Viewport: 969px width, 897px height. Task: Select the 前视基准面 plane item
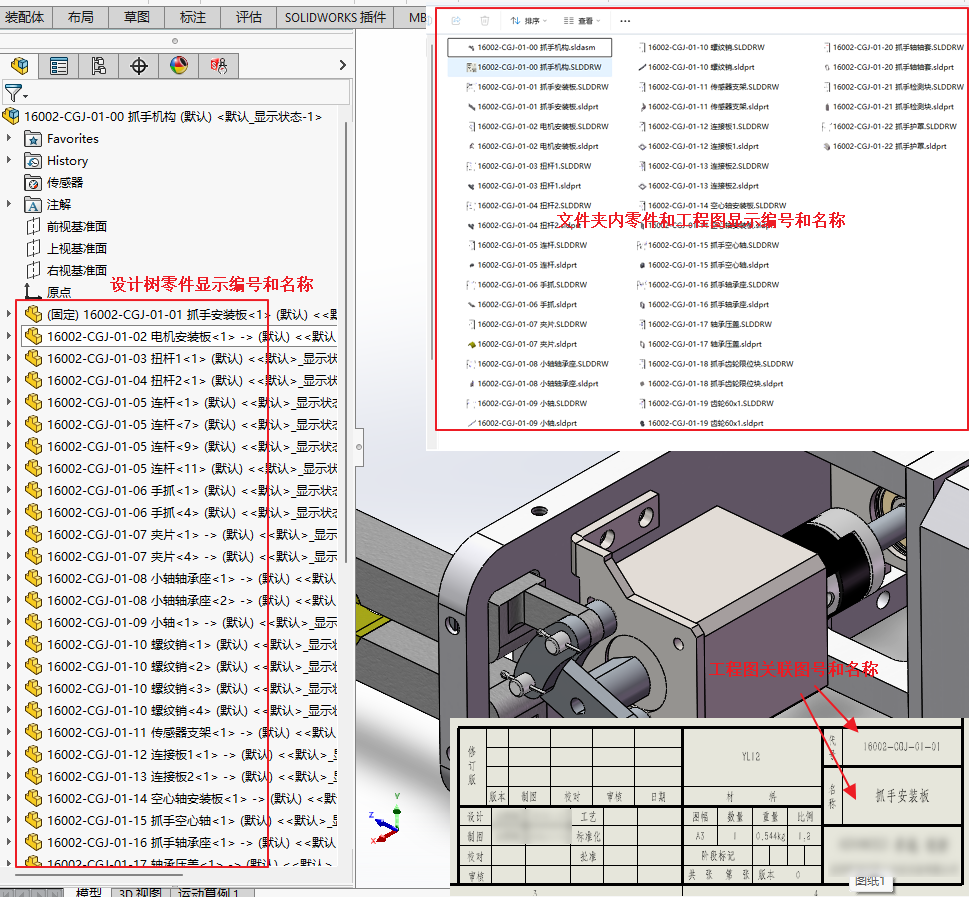pos(76,226)
